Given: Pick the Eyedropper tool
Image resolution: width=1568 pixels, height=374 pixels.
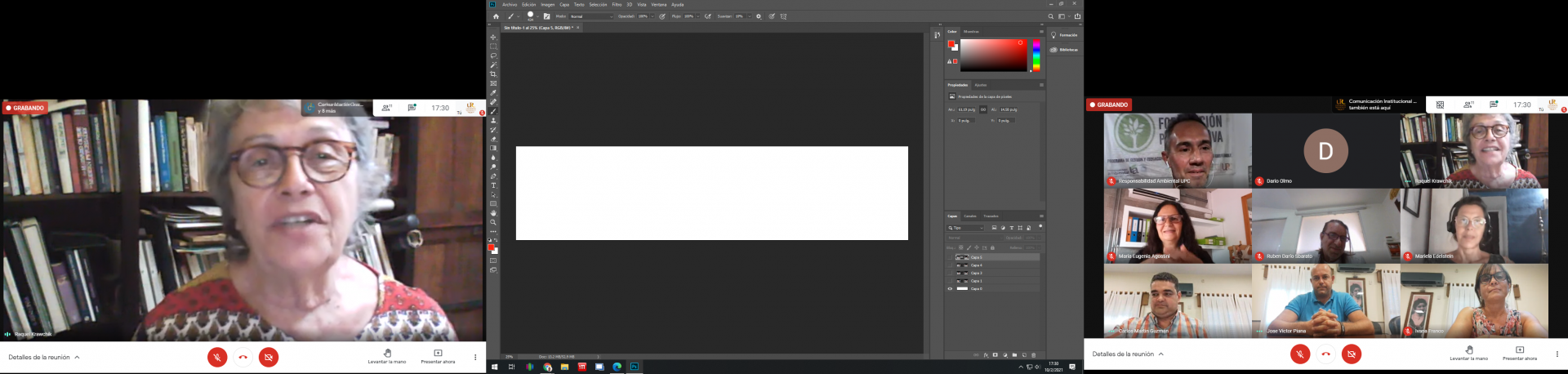Looking at the screenshot, I should pyautogui.click(x=493, y=93).
